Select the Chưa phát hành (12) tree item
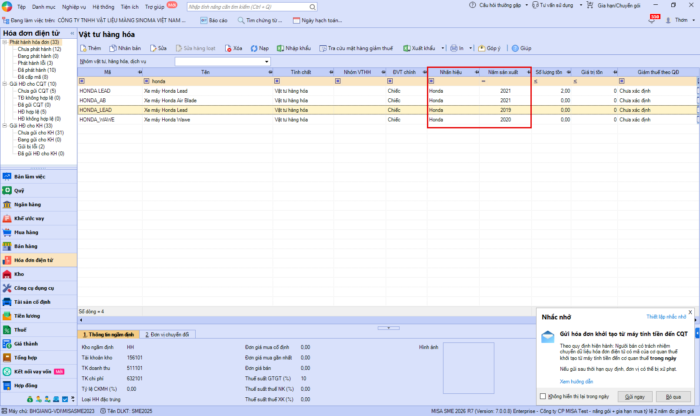Viewport: 700px width, 416px height. pyautogui.click(x=39, y=49)
